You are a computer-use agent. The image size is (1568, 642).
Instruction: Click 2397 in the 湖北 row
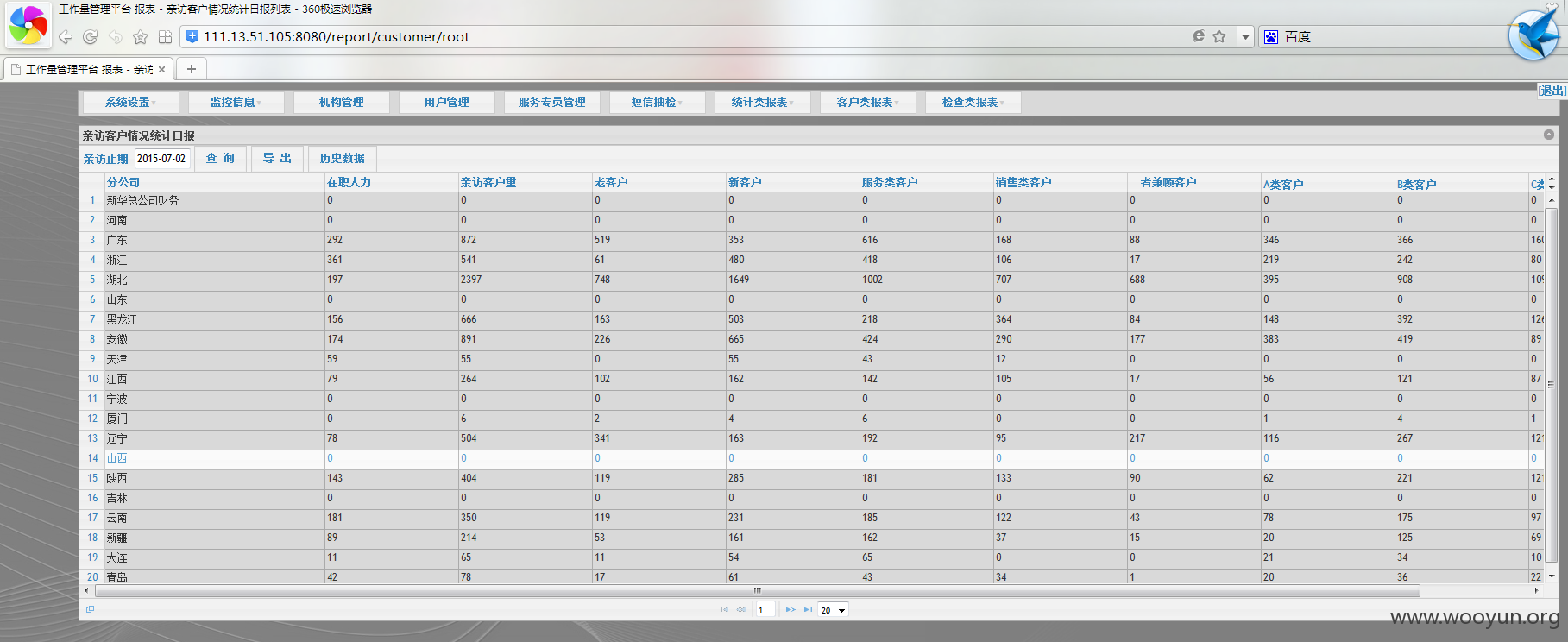coord(471,280)
